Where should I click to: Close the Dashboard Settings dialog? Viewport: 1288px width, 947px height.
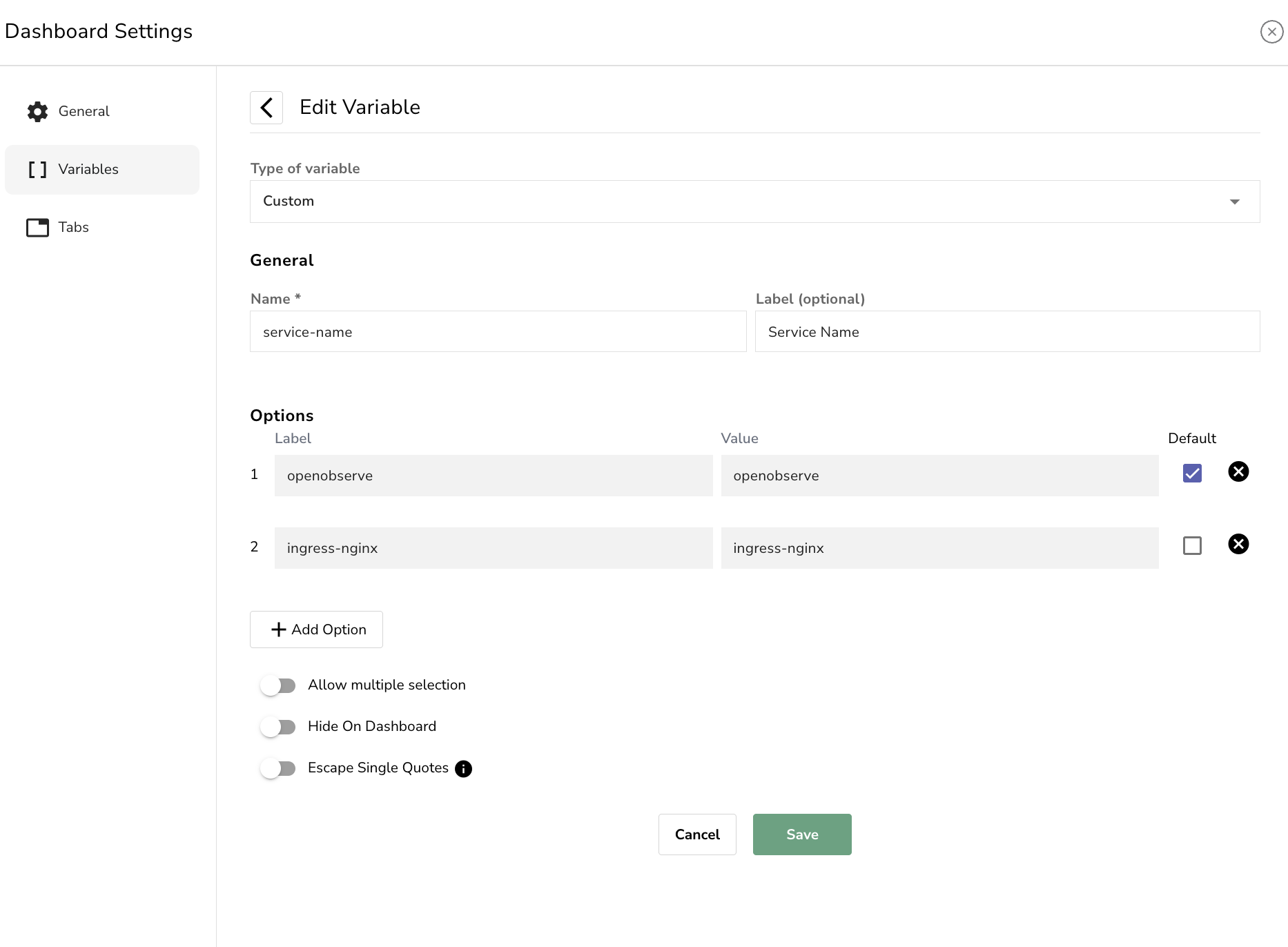tap(1272, 32)
